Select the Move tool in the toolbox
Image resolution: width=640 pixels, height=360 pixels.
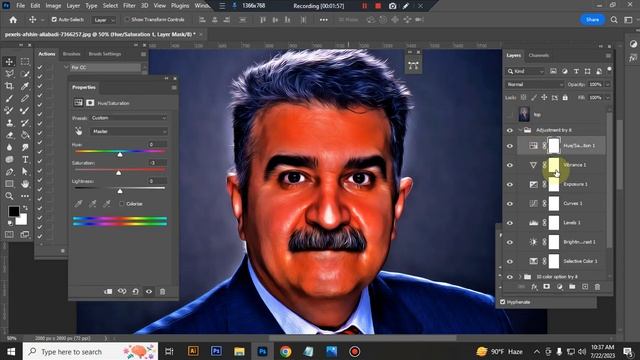pyautogui.click(x=9, y=62)
